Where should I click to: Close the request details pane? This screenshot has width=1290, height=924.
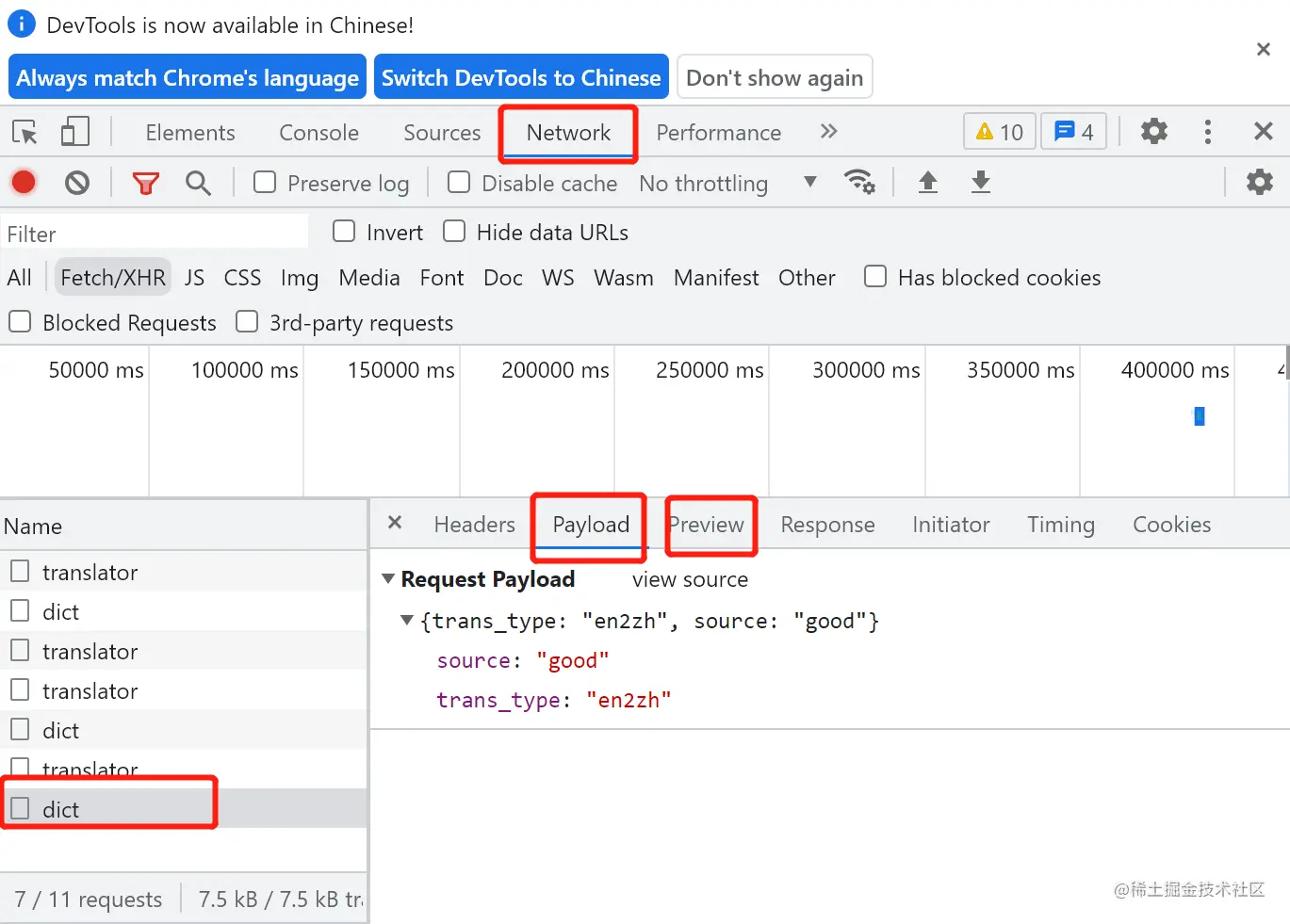coord(395,522)
